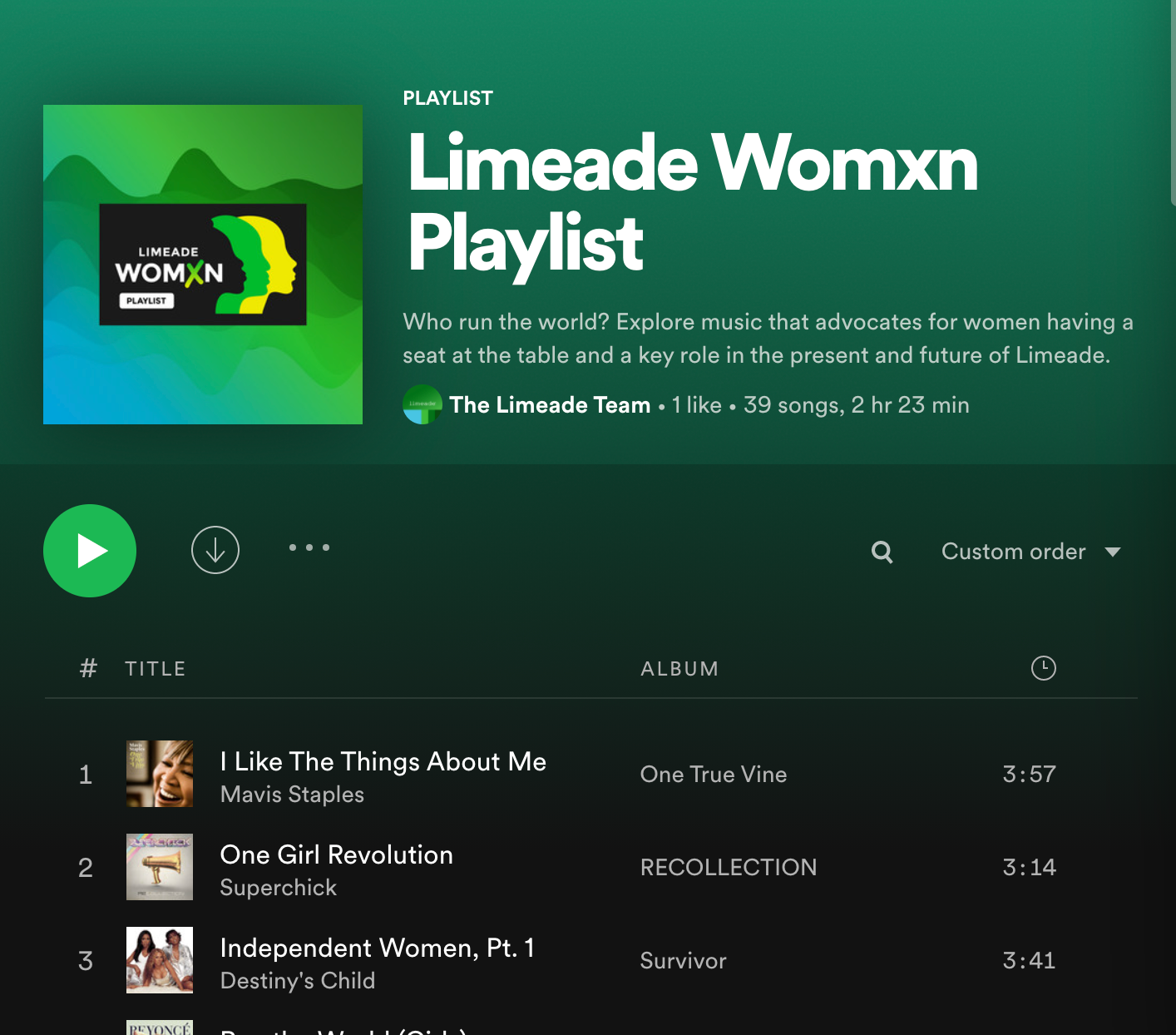The height and width of the screenshot is (1035, 1176).
Task: Click Independent Women, Pt. 1 cover thumbnail
Action: 160,960
